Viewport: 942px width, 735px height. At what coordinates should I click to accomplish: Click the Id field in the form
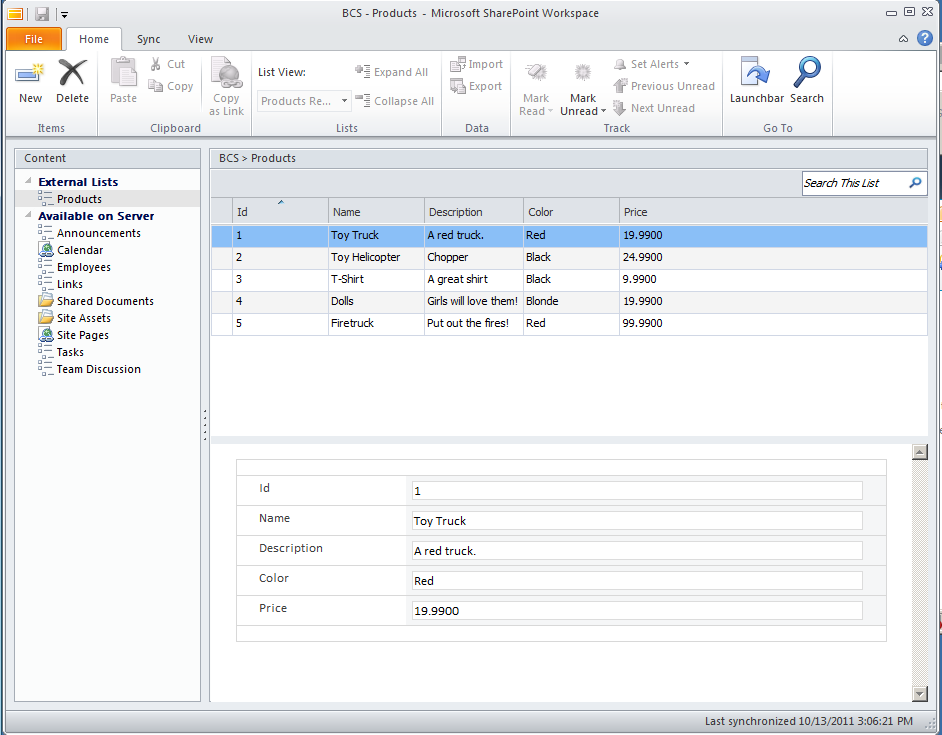coord(637,490)
